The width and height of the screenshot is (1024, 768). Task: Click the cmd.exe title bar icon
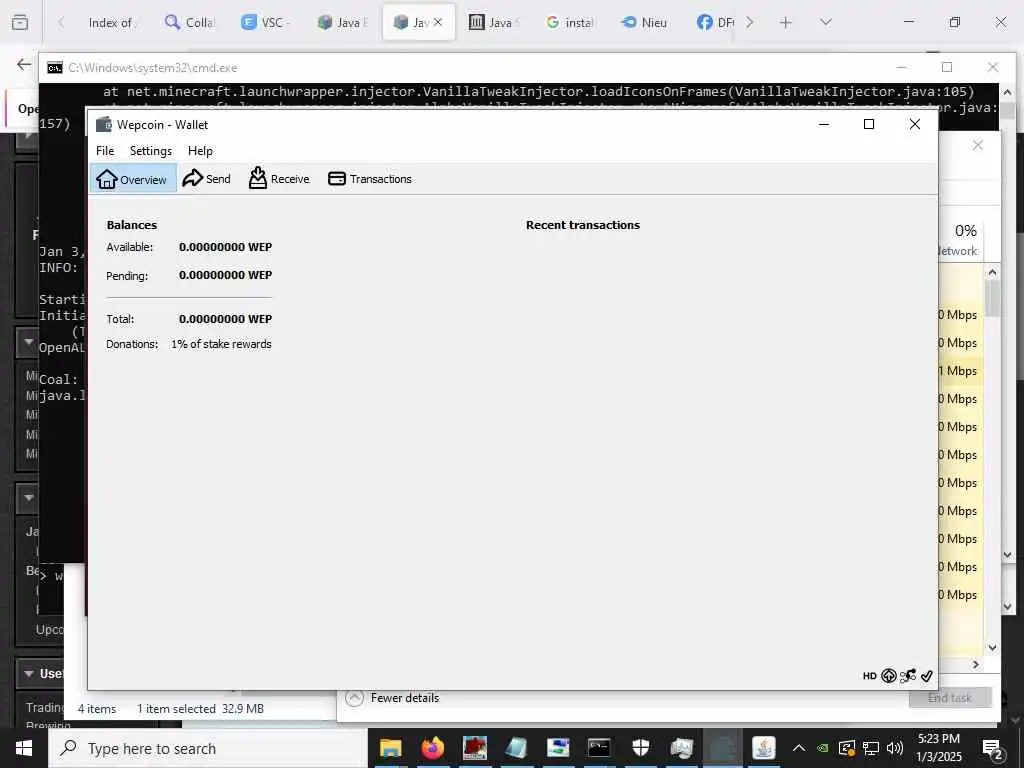(x=55, y=67)
